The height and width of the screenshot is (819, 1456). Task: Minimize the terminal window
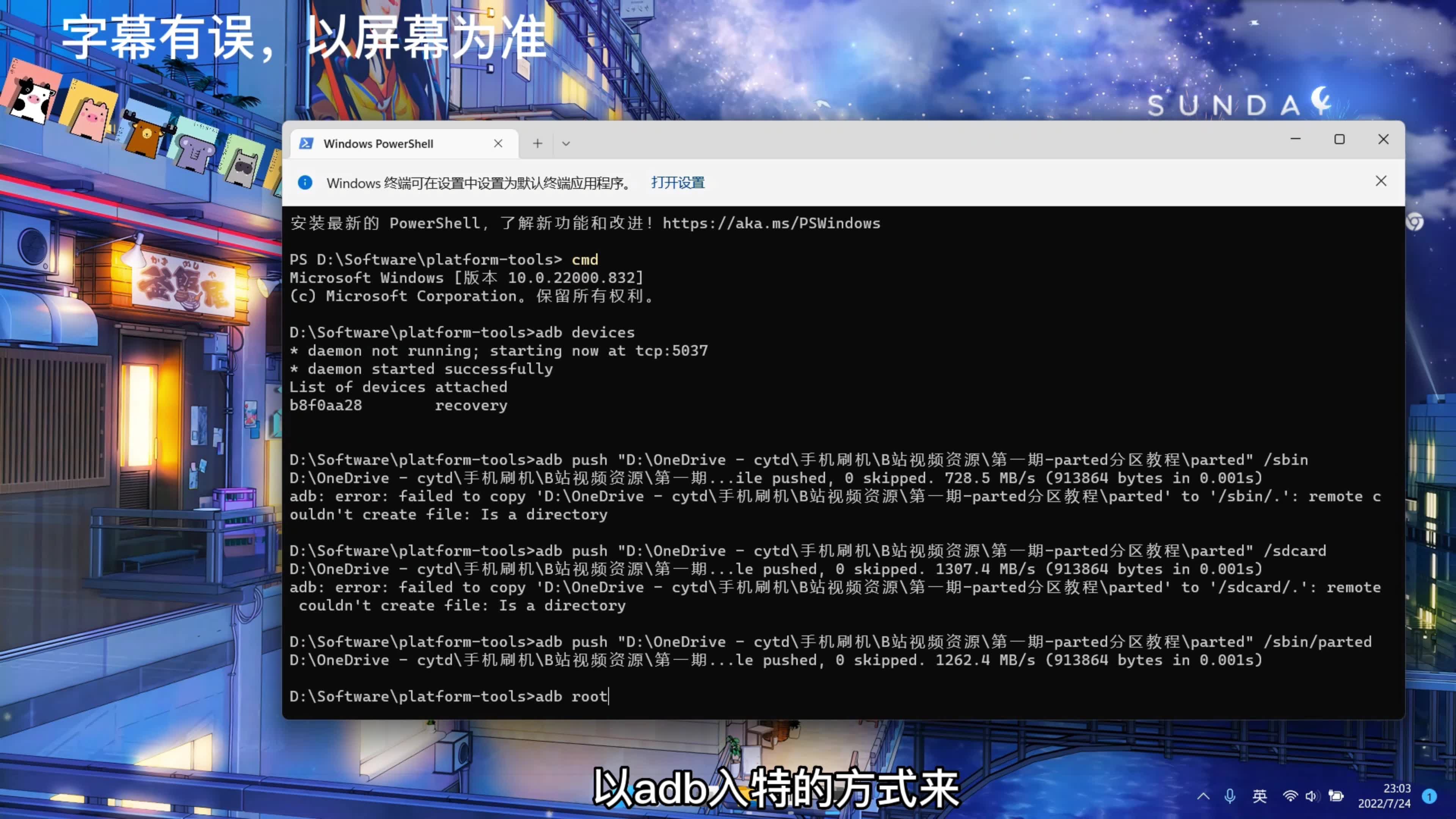[1296, 139]
